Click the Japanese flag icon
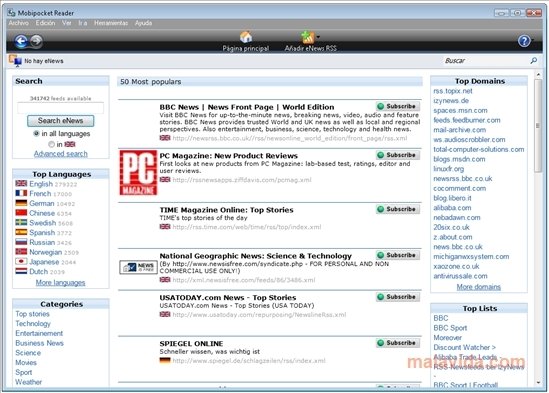Viewport: 549px width, 393px height. tap(21, 261)
